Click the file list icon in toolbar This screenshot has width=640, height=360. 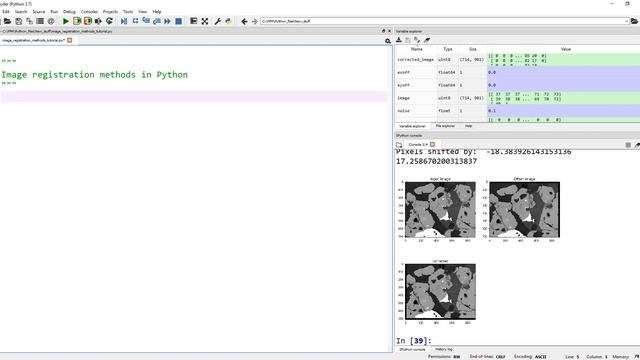click(x=40, y=21)
